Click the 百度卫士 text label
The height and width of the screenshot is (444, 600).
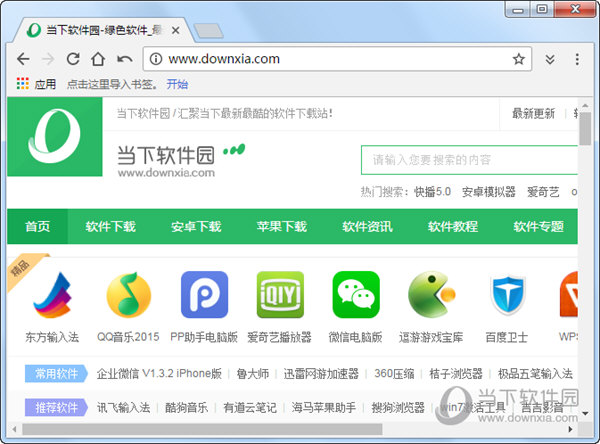[x=507, y=337]
